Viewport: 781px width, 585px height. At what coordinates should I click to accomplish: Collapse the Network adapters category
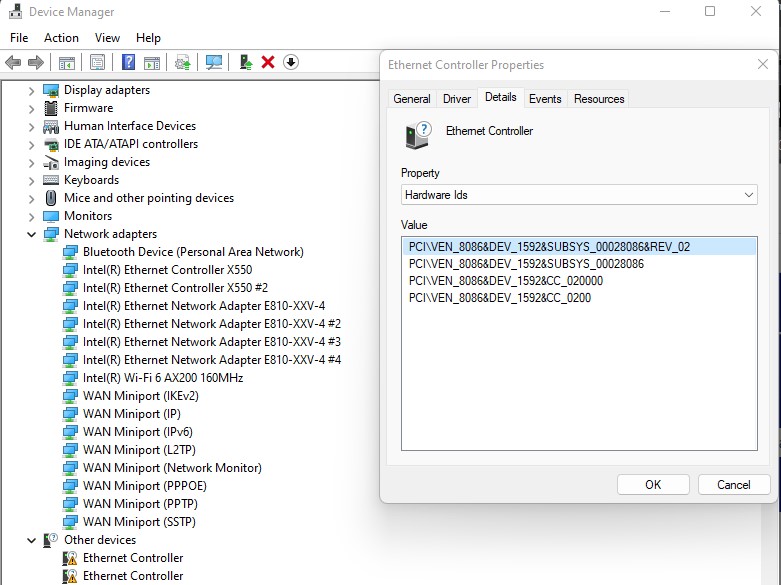[31, 234]
